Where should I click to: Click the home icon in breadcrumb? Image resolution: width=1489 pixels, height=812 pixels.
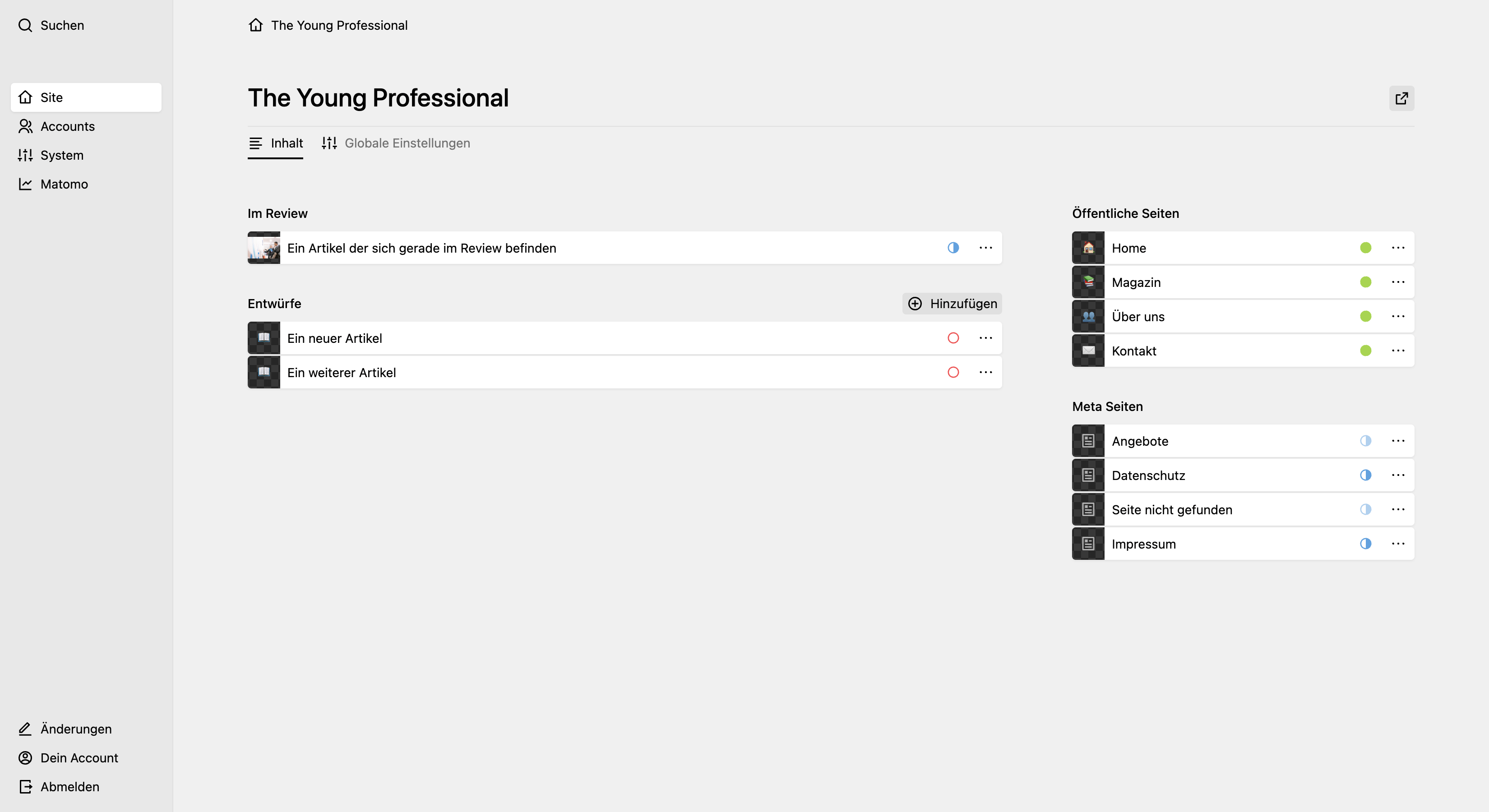click(x=255, y=25)
